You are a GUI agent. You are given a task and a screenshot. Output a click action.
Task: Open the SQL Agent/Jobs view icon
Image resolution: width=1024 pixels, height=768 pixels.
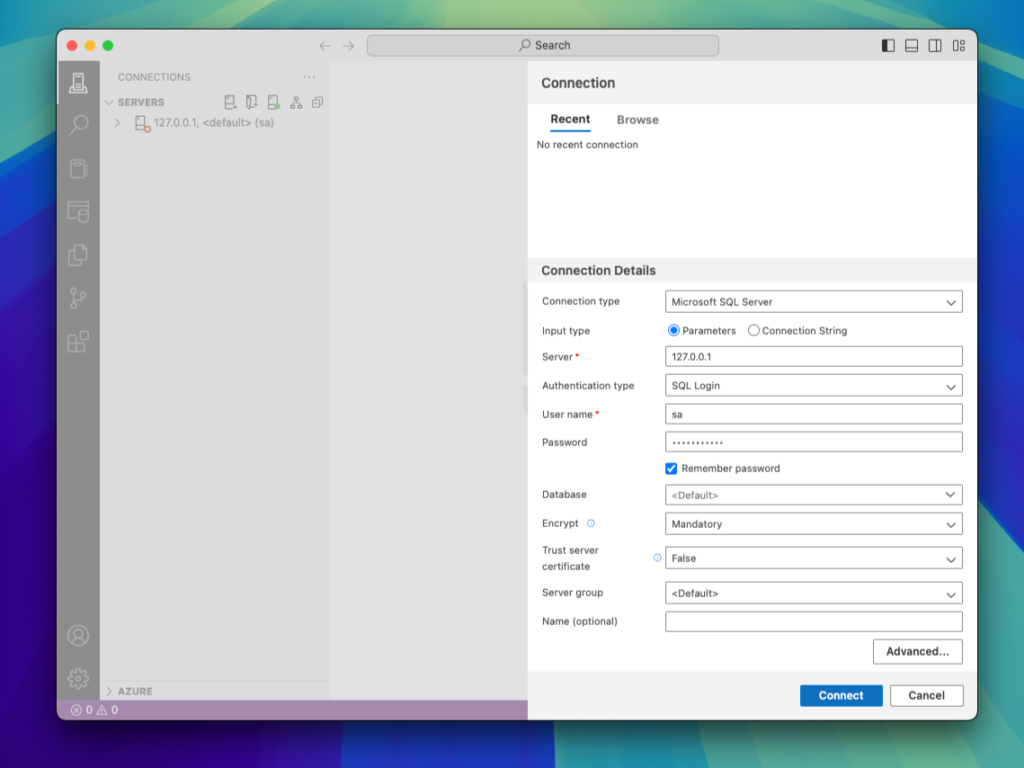point(78,212)
